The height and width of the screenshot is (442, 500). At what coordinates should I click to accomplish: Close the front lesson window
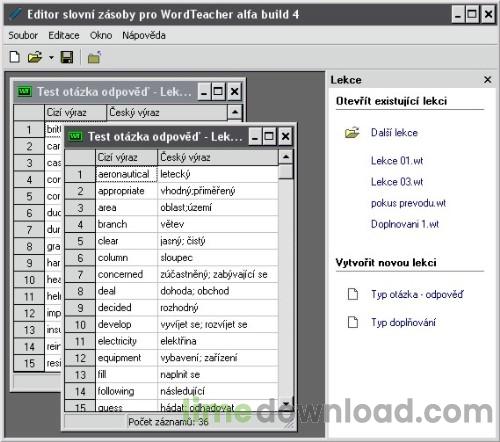[285, 137]
